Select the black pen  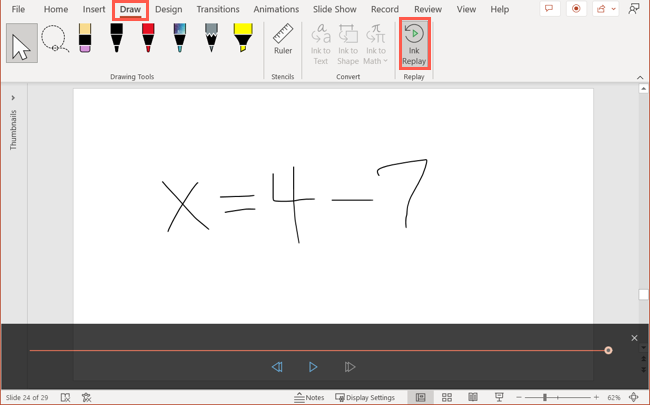pyautogui.click(x=116, y=38)
